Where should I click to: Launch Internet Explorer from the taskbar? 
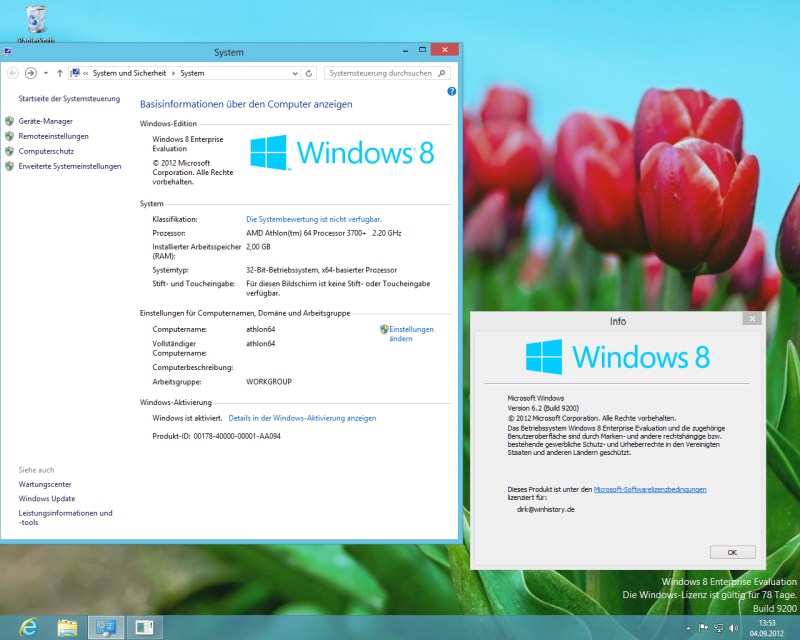(29, 627)
